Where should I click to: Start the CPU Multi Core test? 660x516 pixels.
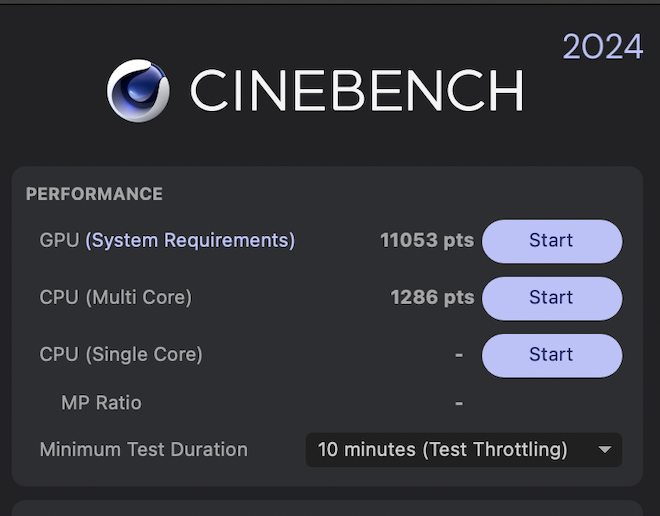tap(552, 298)
